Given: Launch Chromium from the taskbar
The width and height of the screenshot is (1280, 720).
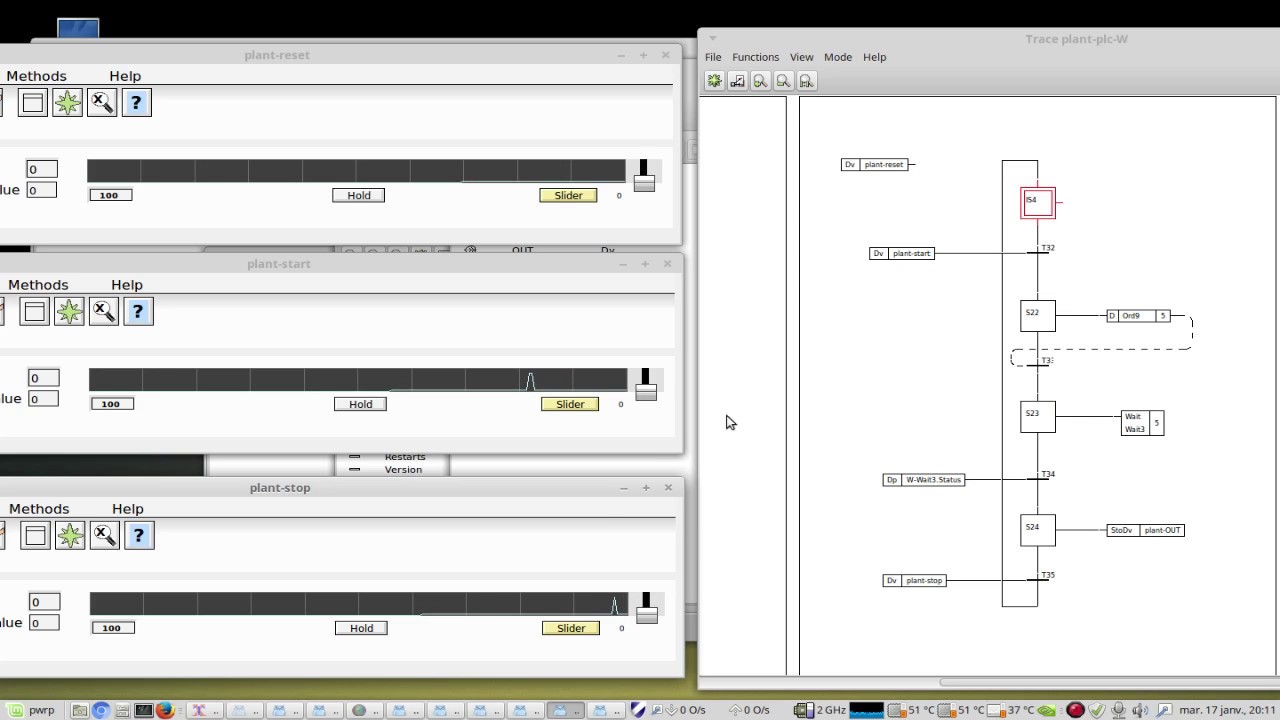Looking at the screenshot, I should (101, 710).
